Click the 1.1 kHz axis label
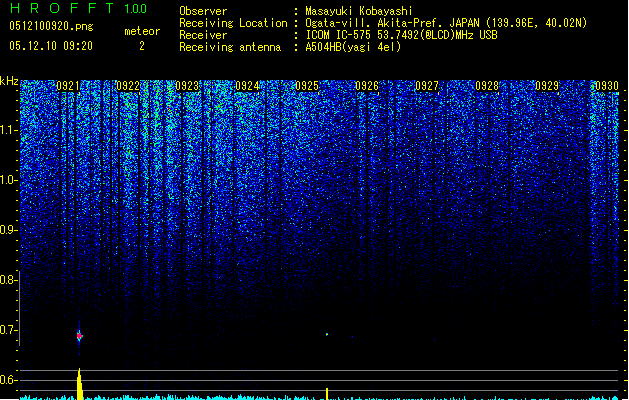629x400 pixels. coord(8,130)
